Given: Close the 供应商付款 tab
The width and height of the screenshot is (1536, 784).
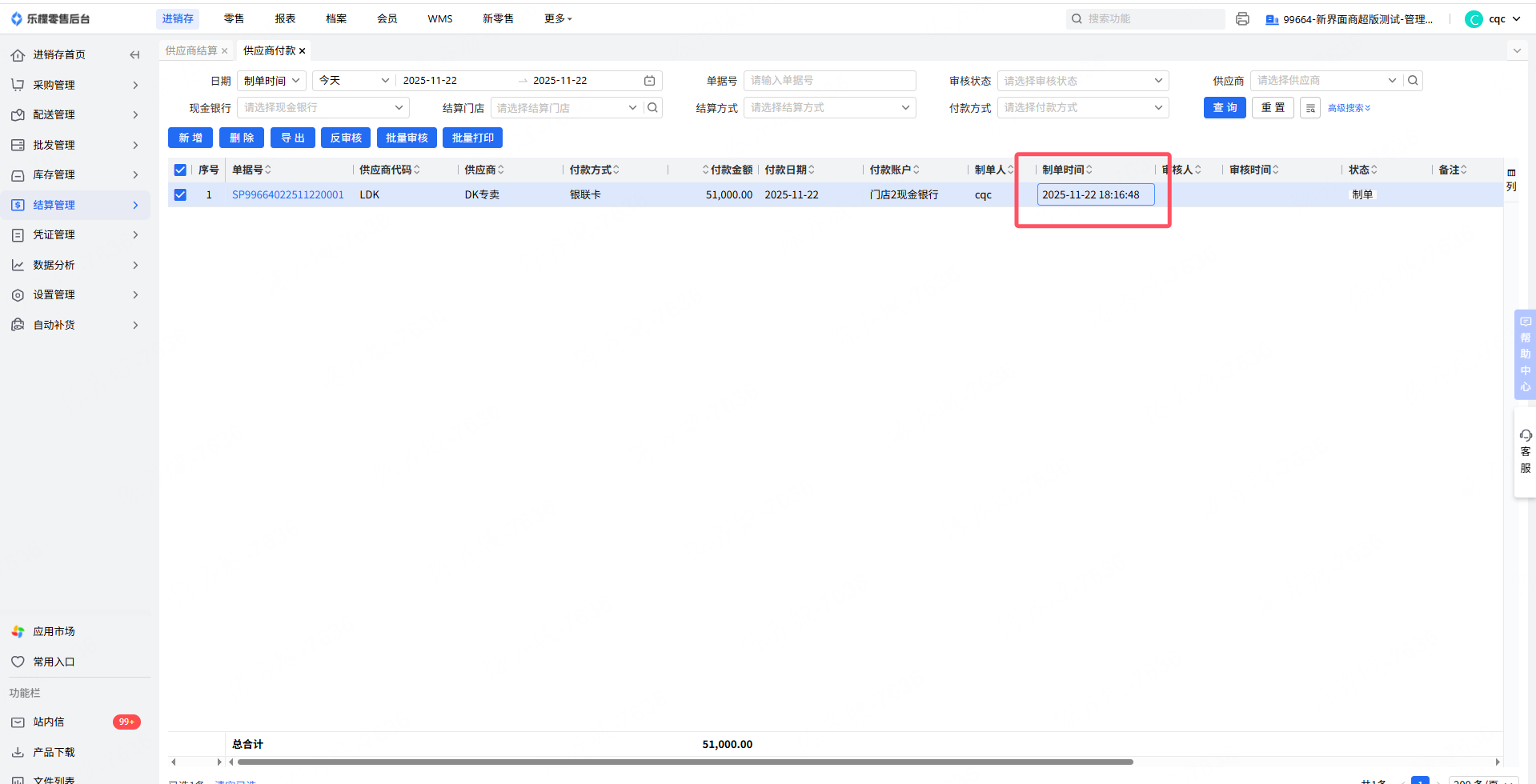Looking at the screenshot, I should [x=302, y=50].
